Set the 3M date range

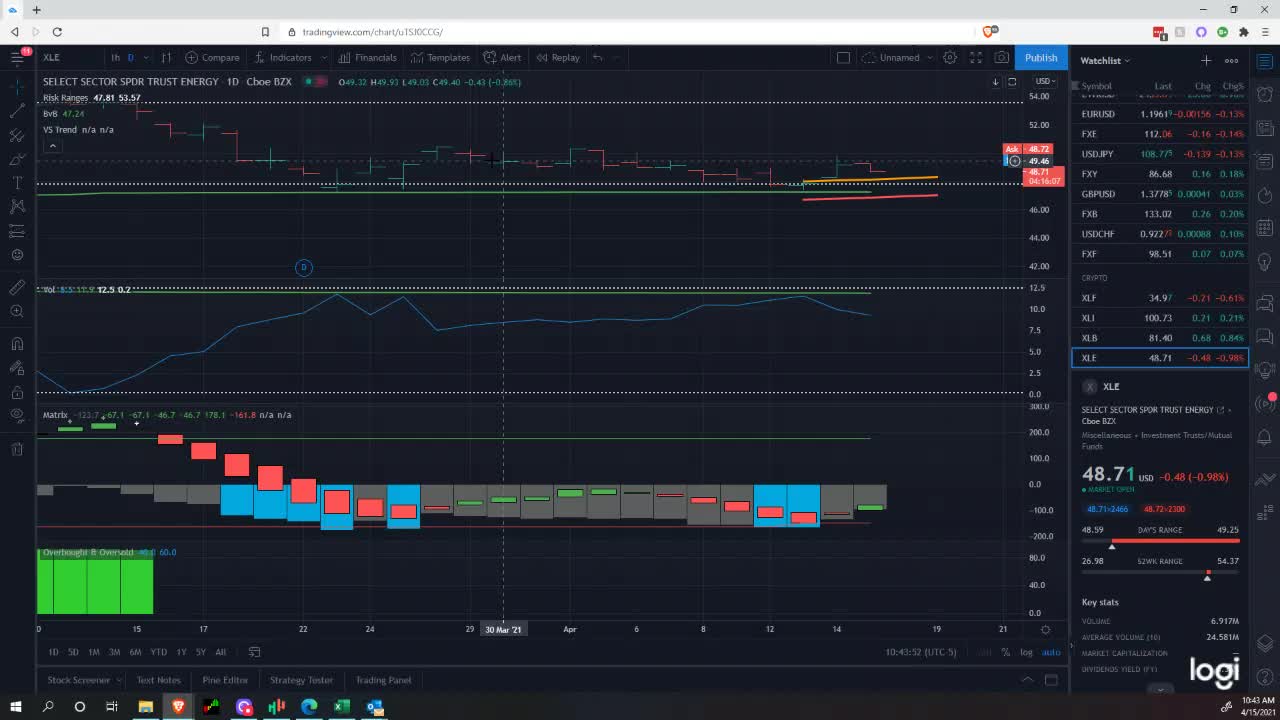click(x=114, y=652)
